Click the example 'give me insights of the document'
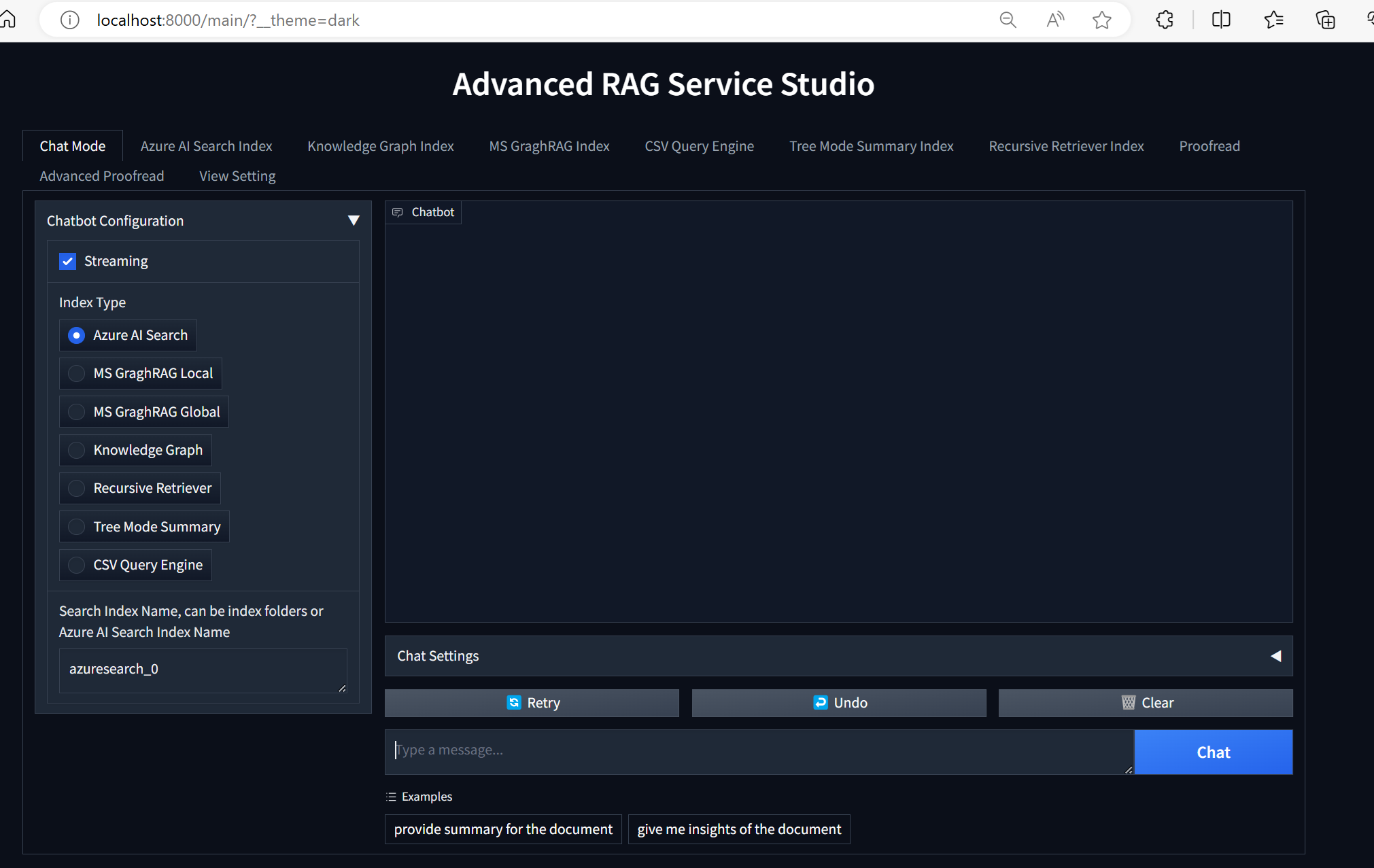 pyautogui.click(x=738, y=829)
